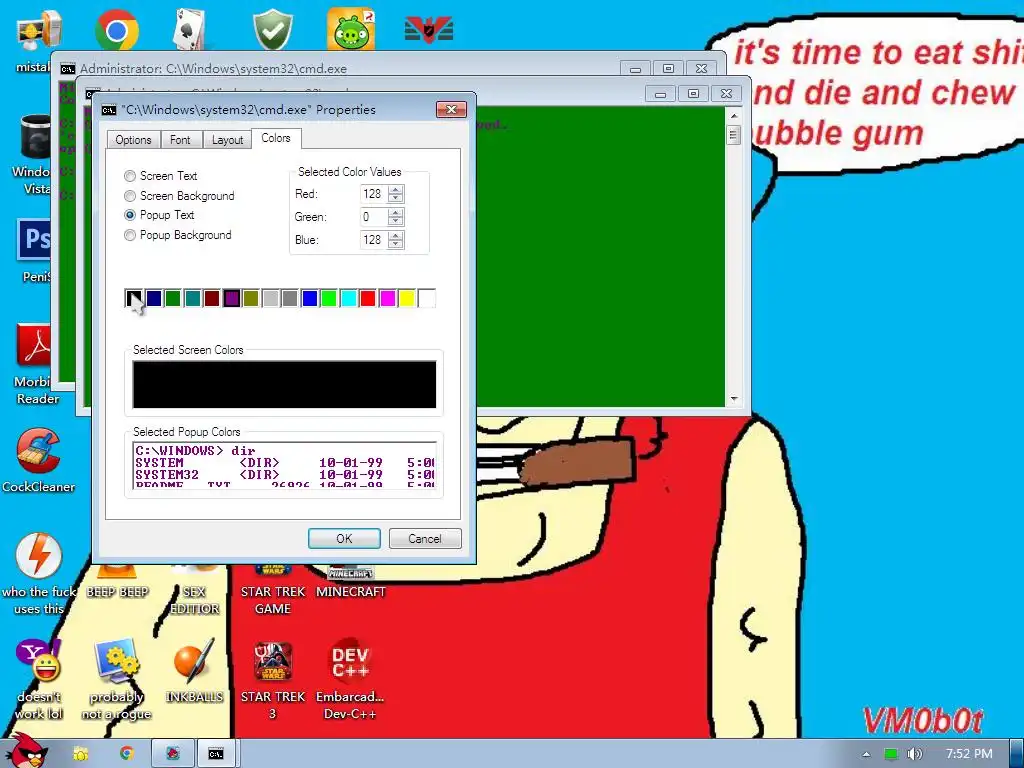This screenshot has width=1024, height=768.
Task: Select the Screen Background radio button
Action: (x=130, y=196)
